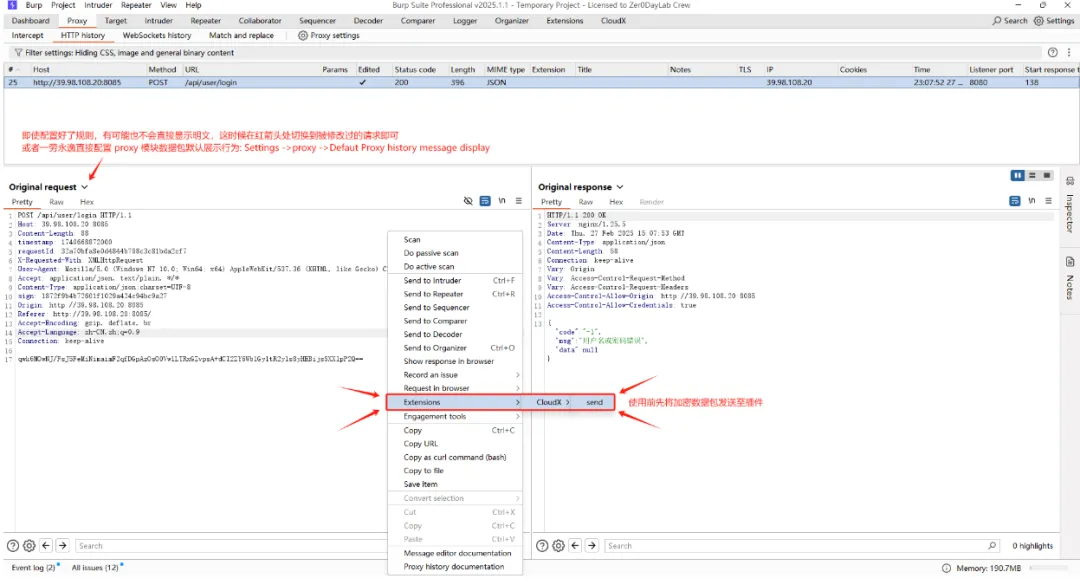
Task: Open Notes side panel icon
Action: coord(1070,262)
